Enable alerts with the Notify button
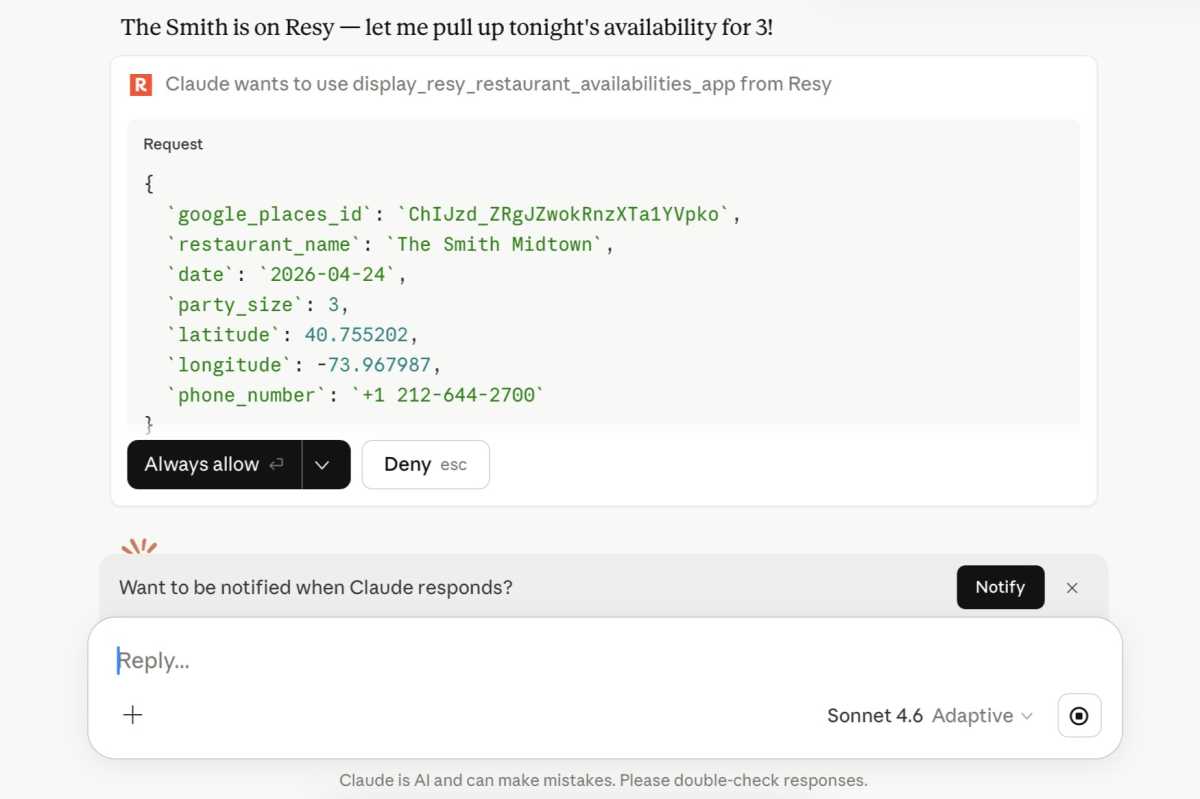The height and width of the screenshot is (799, 1200). [1000, 587]
